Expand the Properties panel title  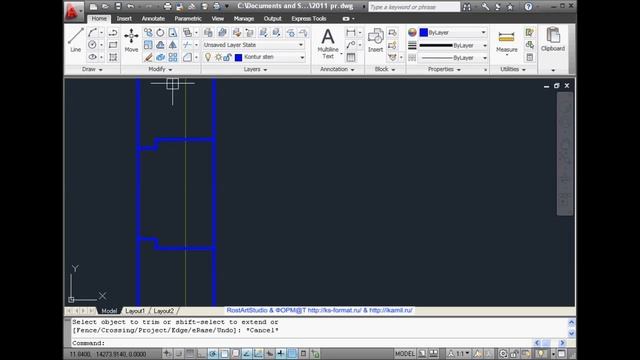(x=444, y=69)
